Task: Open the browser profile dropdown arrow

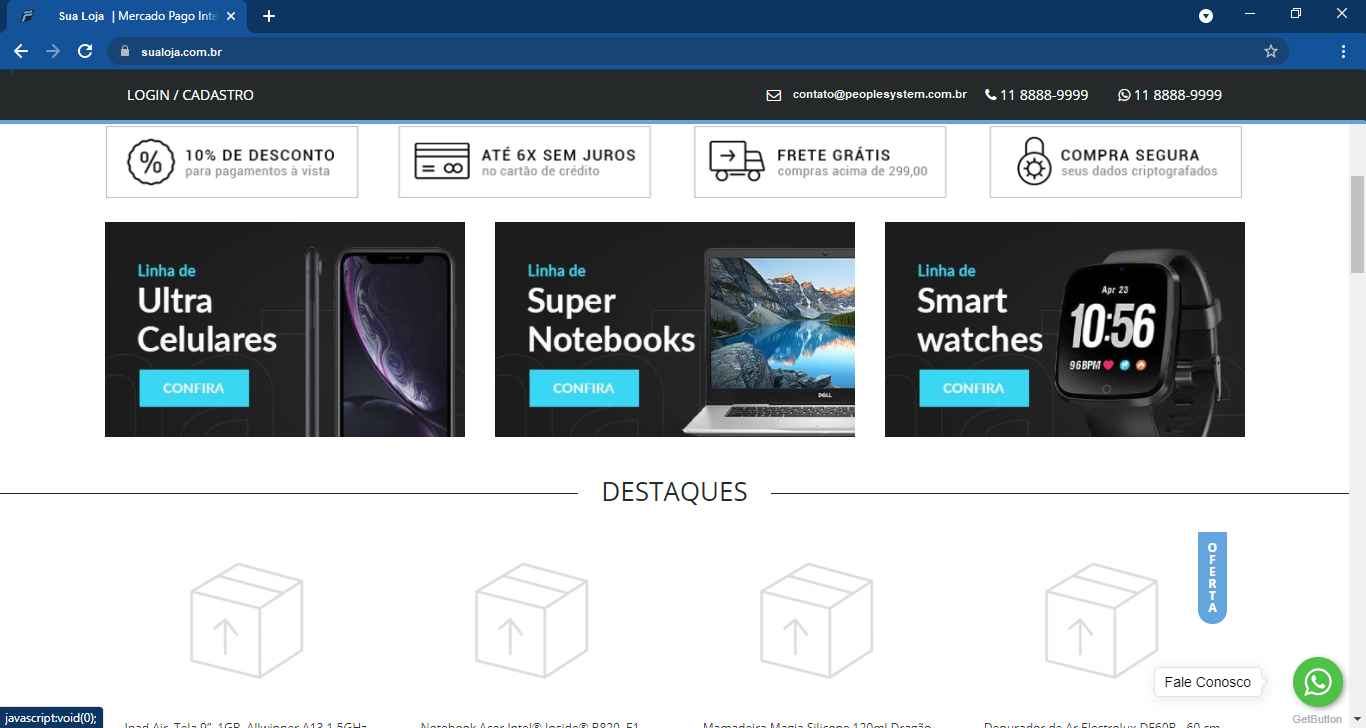Action: point(1206,16)
